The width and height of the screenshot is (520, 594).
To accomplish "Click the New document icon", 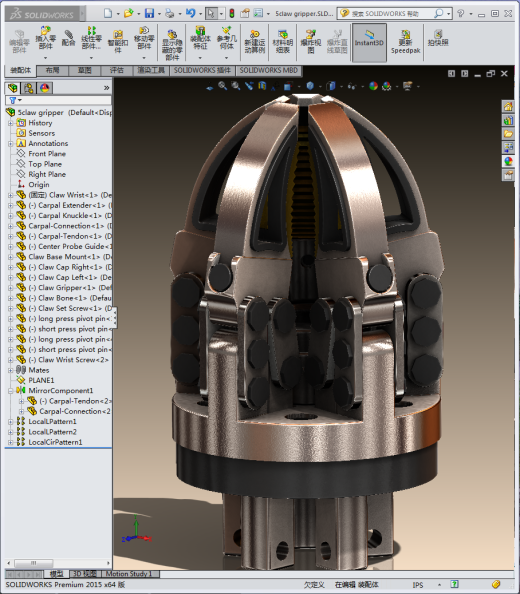I will pos(108,14).
